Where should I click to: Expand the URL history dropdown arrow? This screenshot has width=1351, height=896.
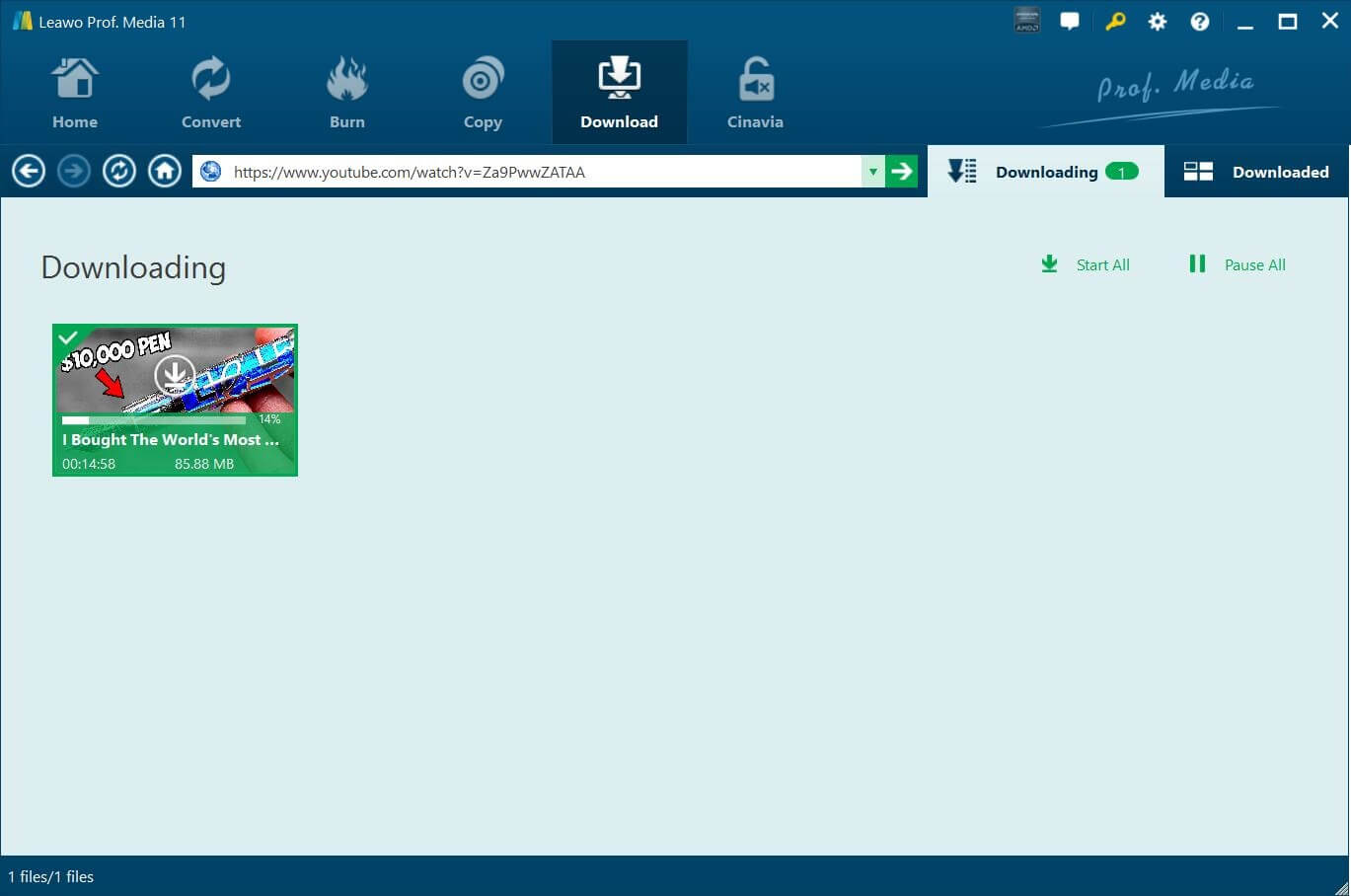click(x=872, y=172)
